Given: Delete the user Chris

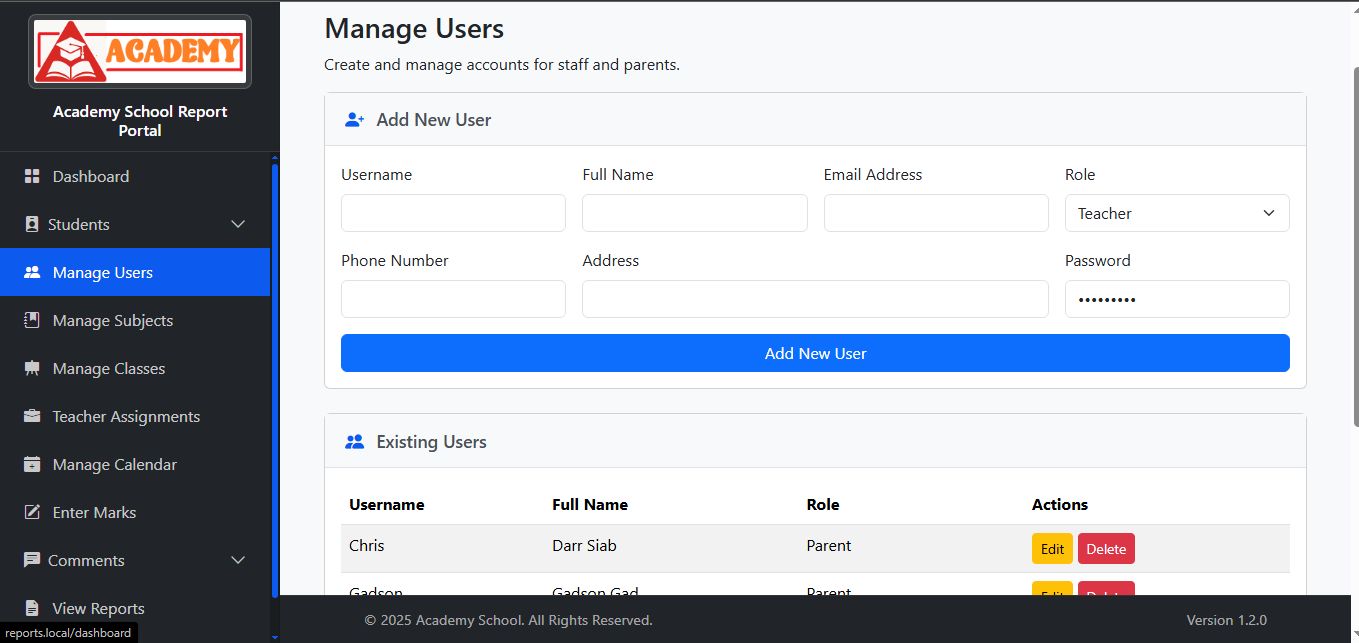Looking at the screenshot, I should tap(1105, 549).
